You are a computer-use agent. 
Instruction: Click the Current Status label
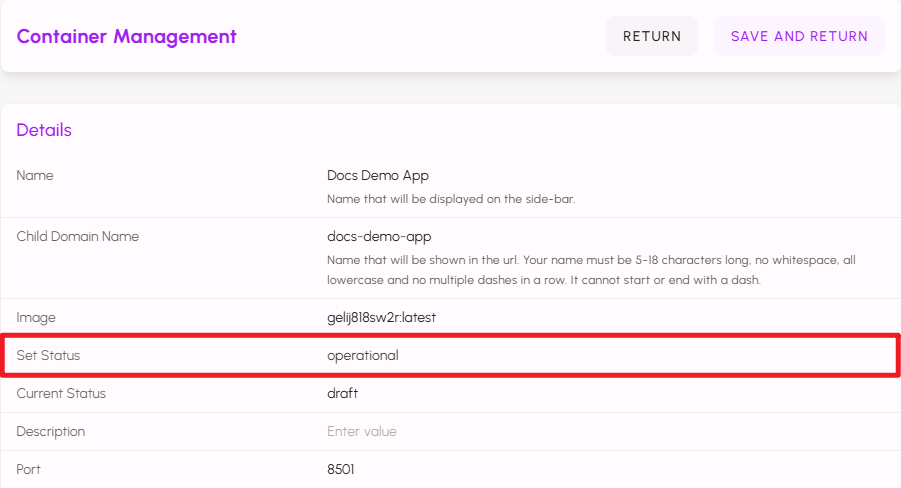(61, 393)
